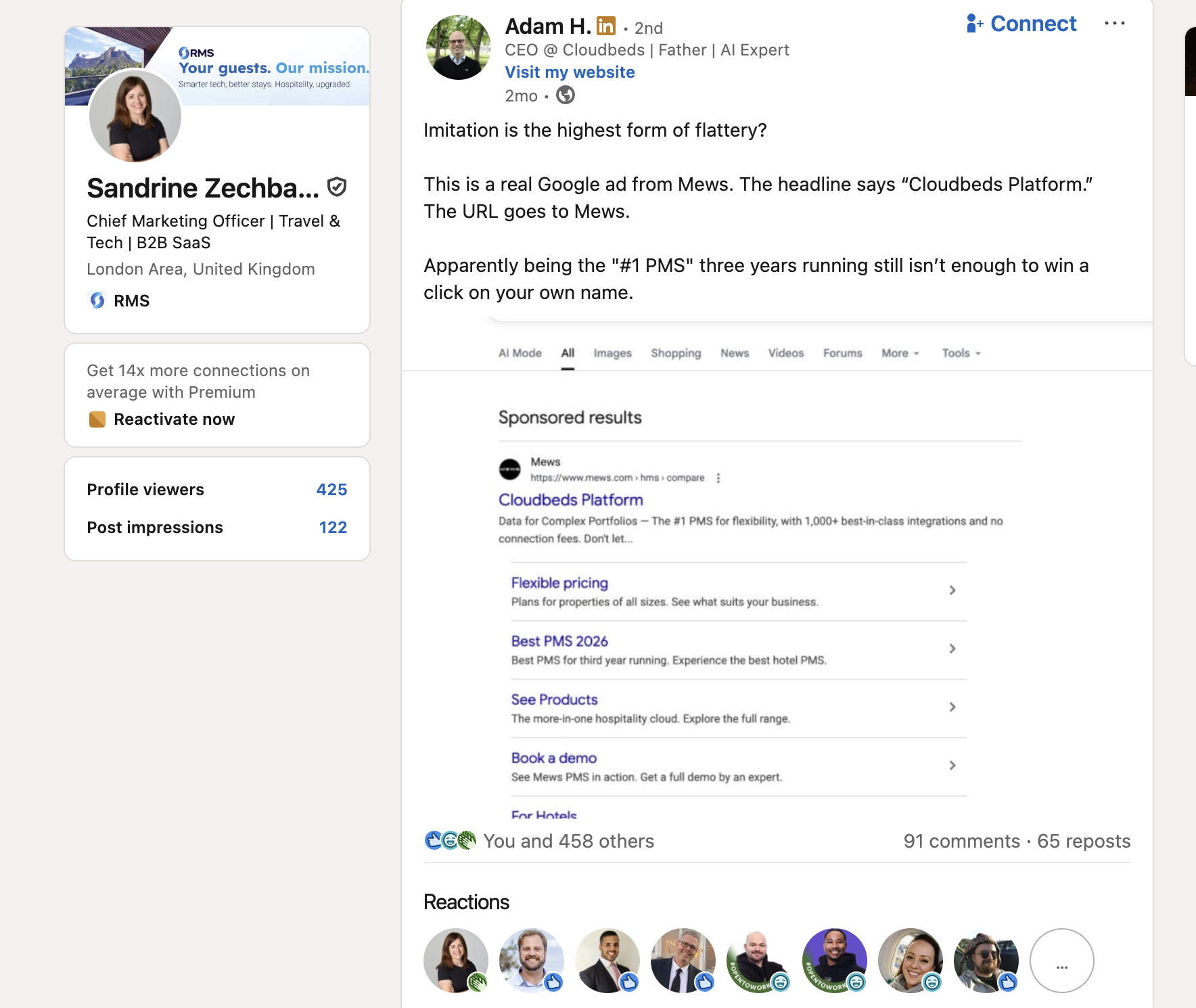Open Profile viewers count 425
This screenshot has width=1196, height=1008.
point(331,490)
